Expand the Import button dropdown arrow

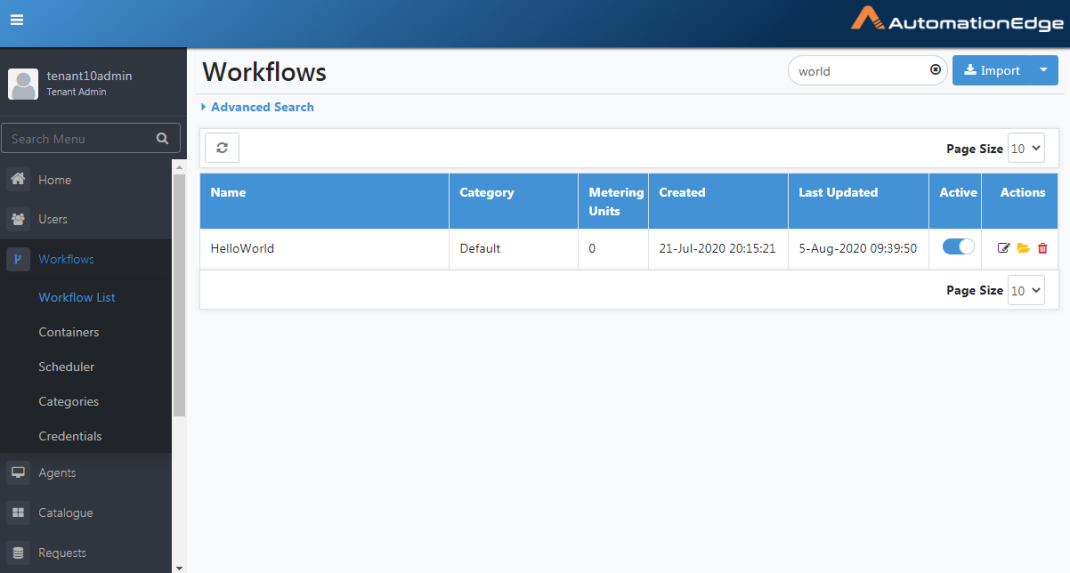coord(1043,70)
